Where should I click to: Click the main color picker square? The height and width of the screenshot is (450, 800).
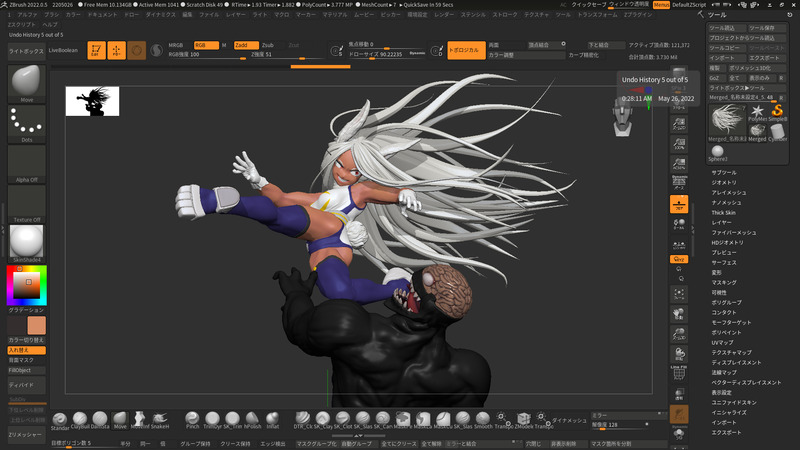coord(26,287)
